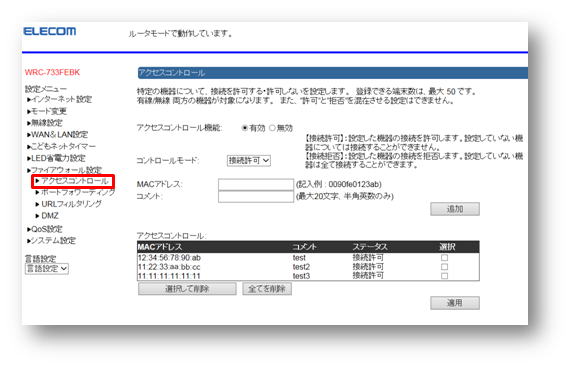Click the MACアドレス column header
The height and width of the screenshot is (367, 570).
160,247
